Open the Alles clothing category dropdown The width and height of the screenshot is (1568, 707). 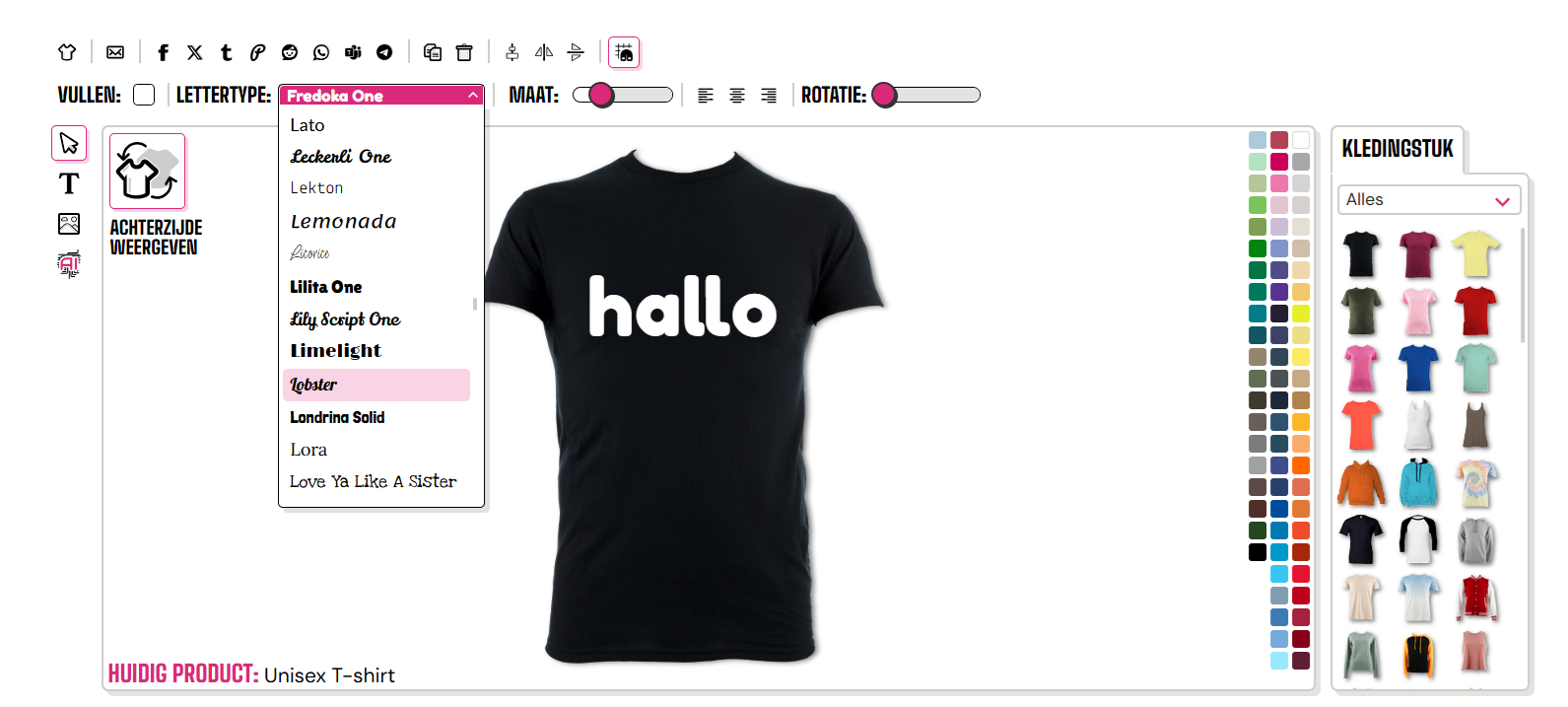[x=1428, y=200]
